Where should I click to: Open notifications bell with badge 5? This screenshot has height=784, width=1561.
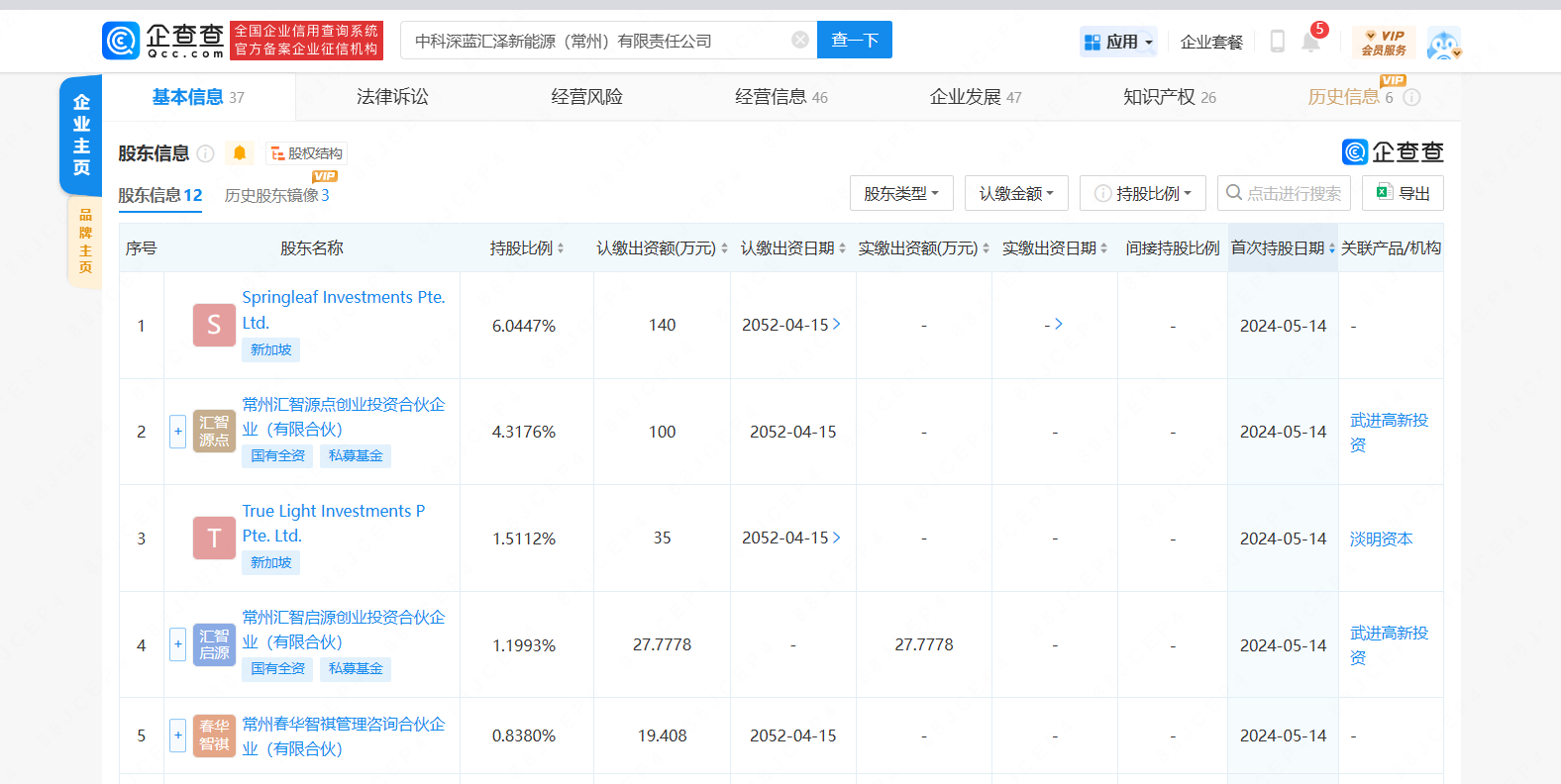pyautogui.click(x=1311, y=42)
